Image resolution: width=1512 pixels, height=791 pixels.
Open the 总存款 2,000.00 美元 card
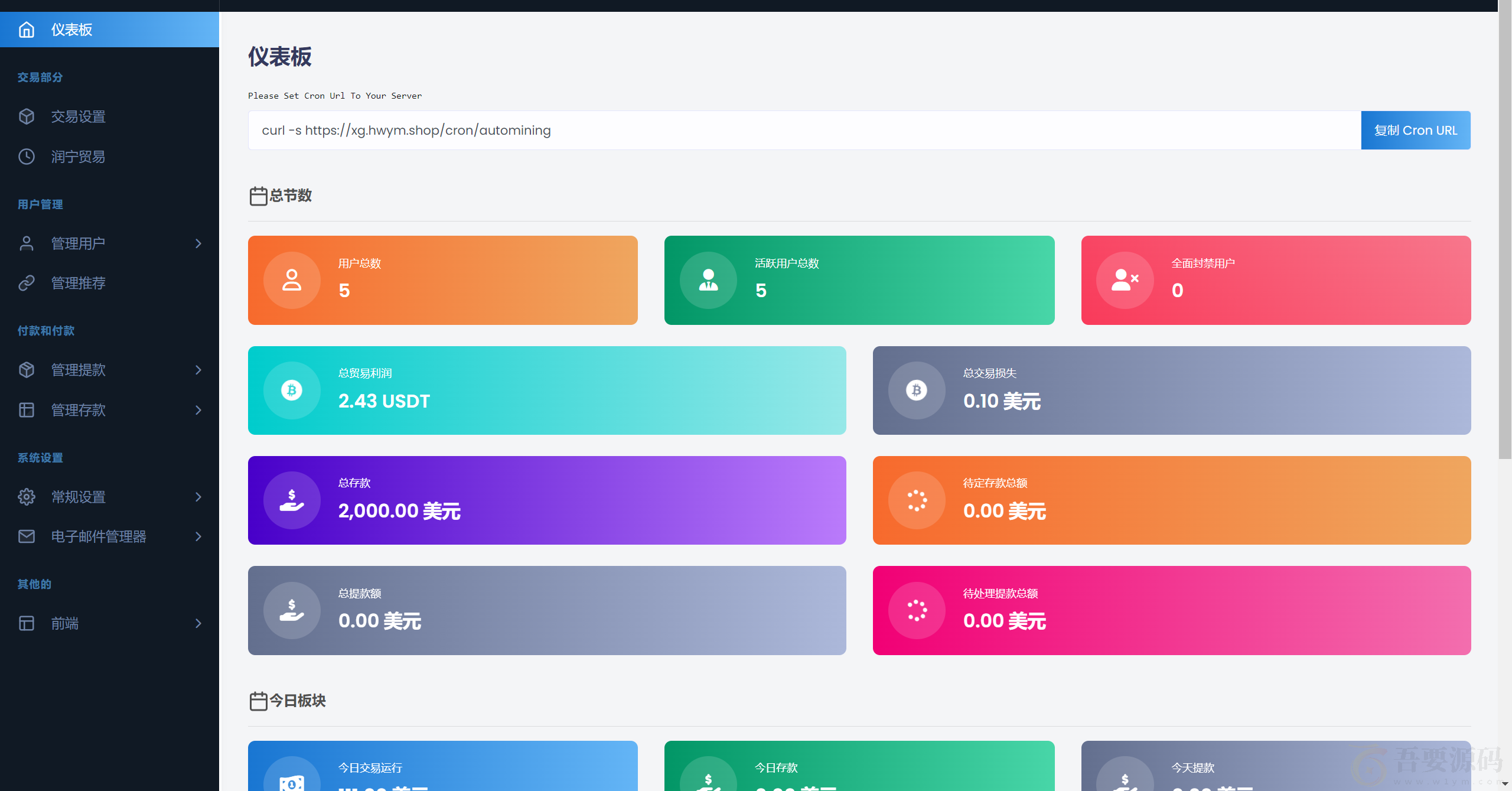pos(547,500)
